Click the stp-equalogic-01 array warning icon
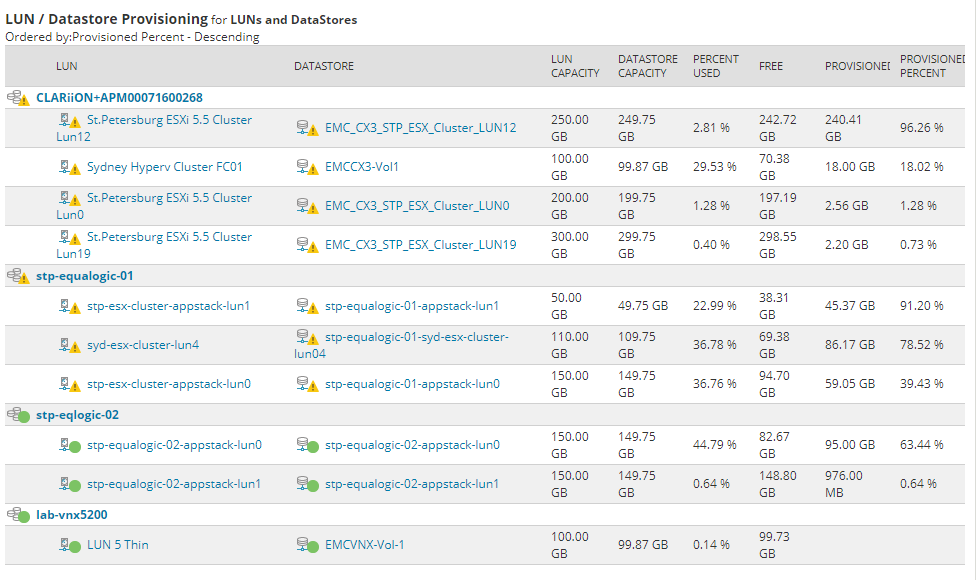This screenshot has height=580, width=979. click(18, 276)
